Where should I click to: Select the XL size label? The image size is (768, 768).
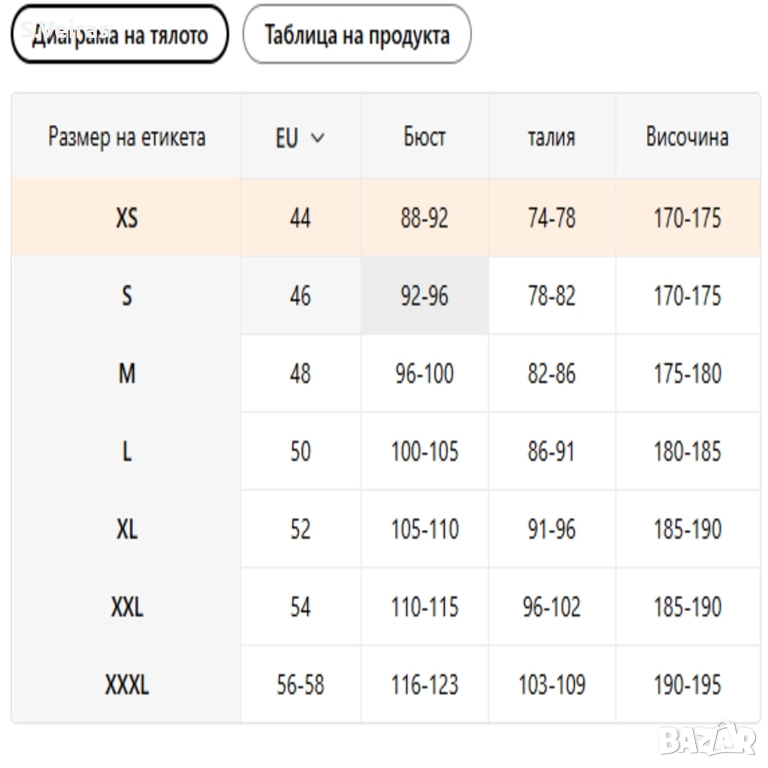(x=126, y=530)
